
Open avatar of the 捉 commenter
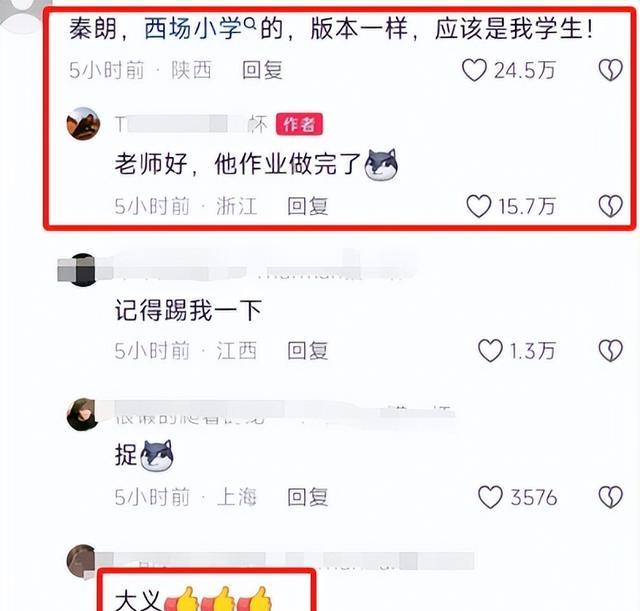[x=83, y=414]
